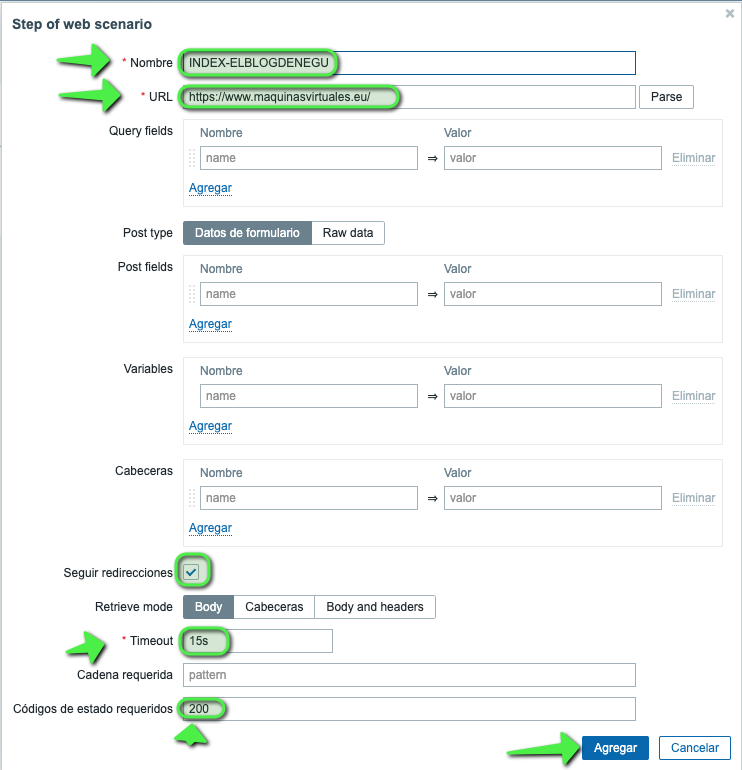Choose Body and headers retrieve mode
Screen dimensions: 742x770
[375, 607]
